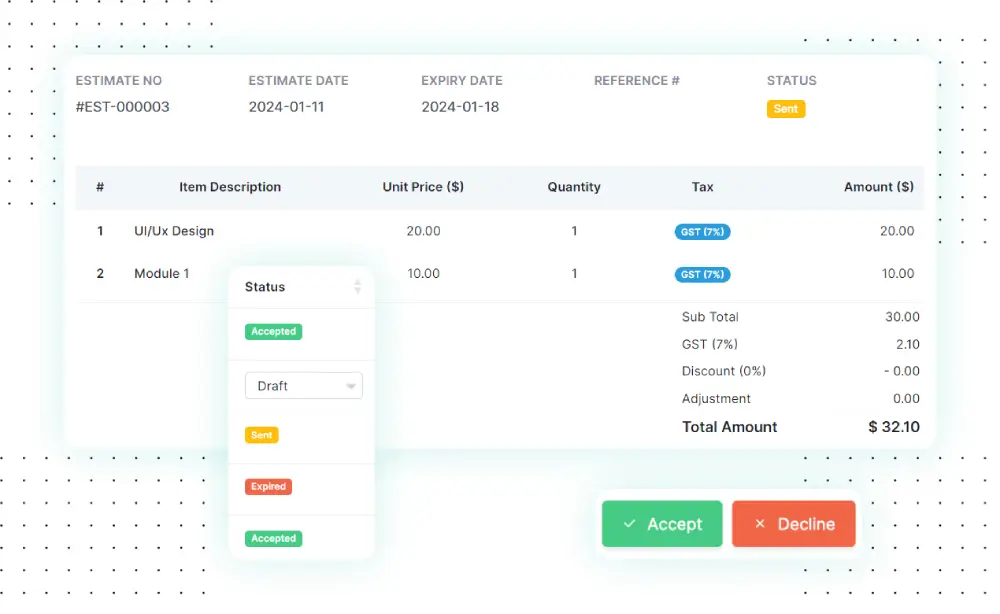Click the Quantity column header
The image size is (1000, 614).
(574, 187)
